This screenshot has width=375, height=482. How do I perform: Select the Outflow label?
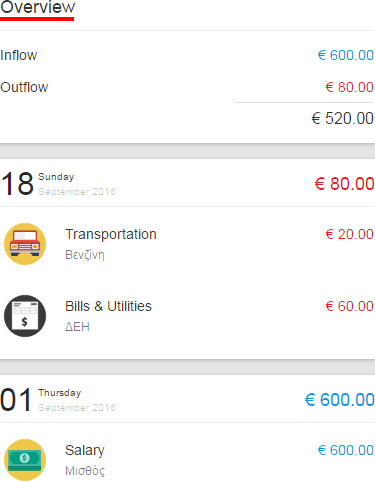pos(24,87)
